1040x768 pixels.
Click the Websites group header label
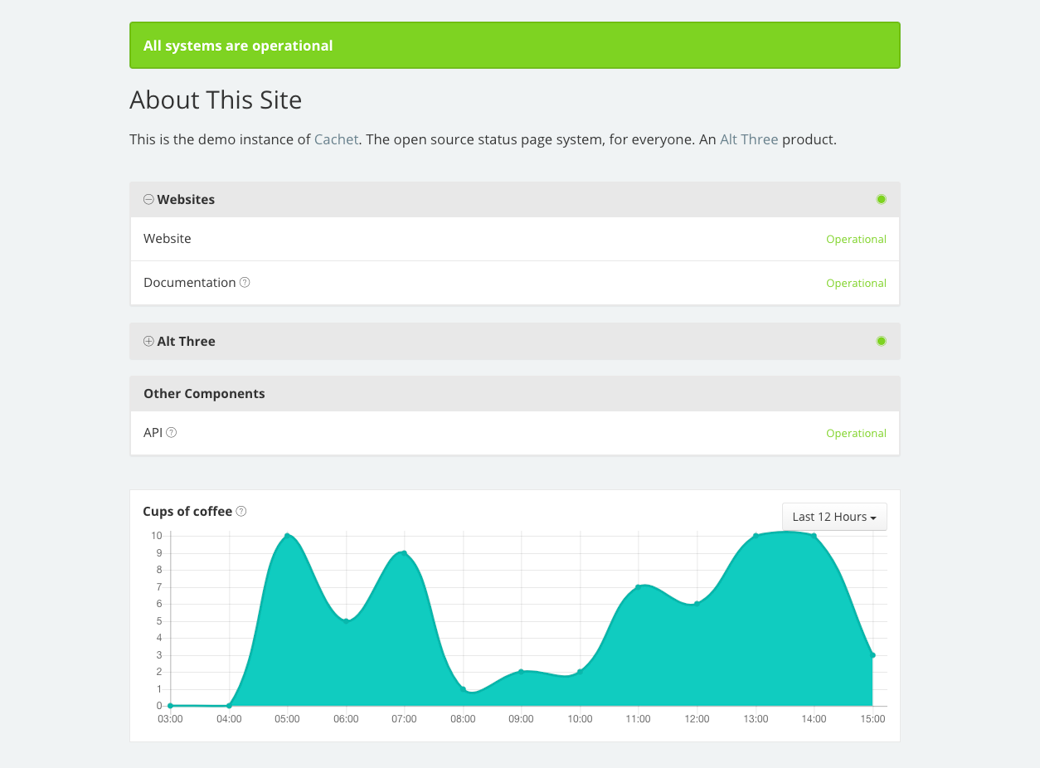[x=185, y=199]
